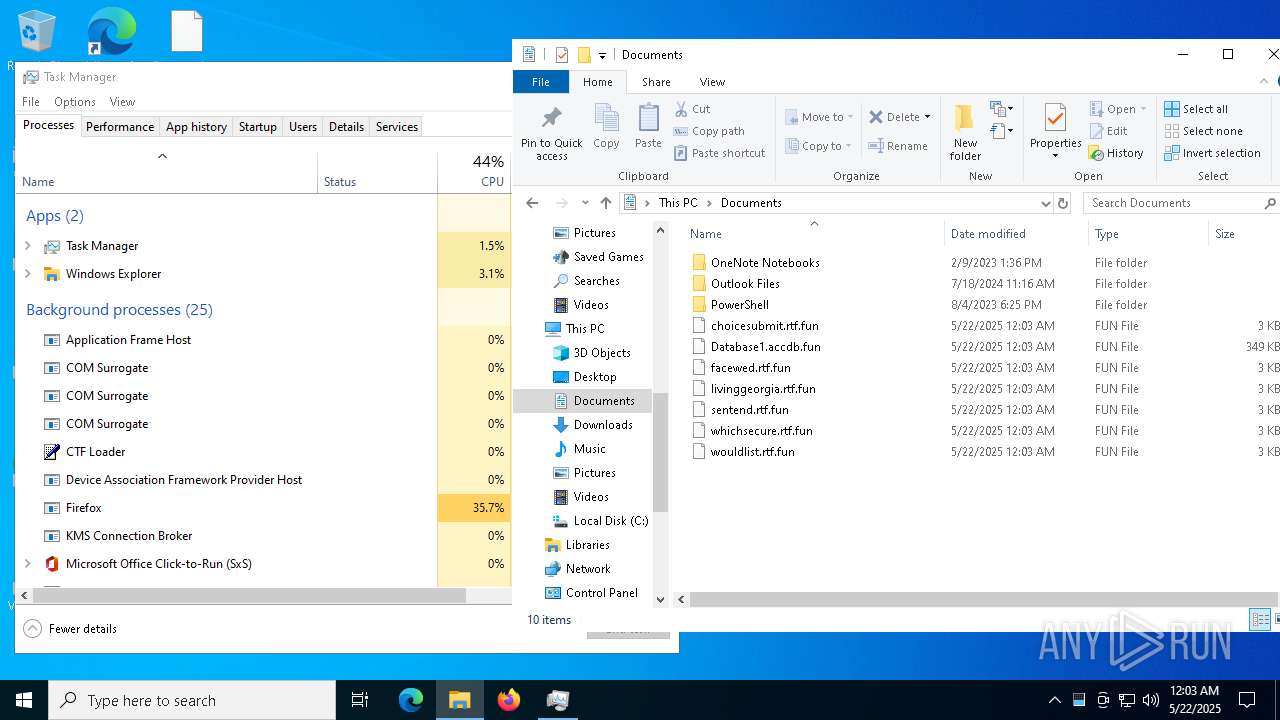This screenshot has width=1280, height=720.
Task: Click the Edit command in Open group
Action: coord(1108,131)
